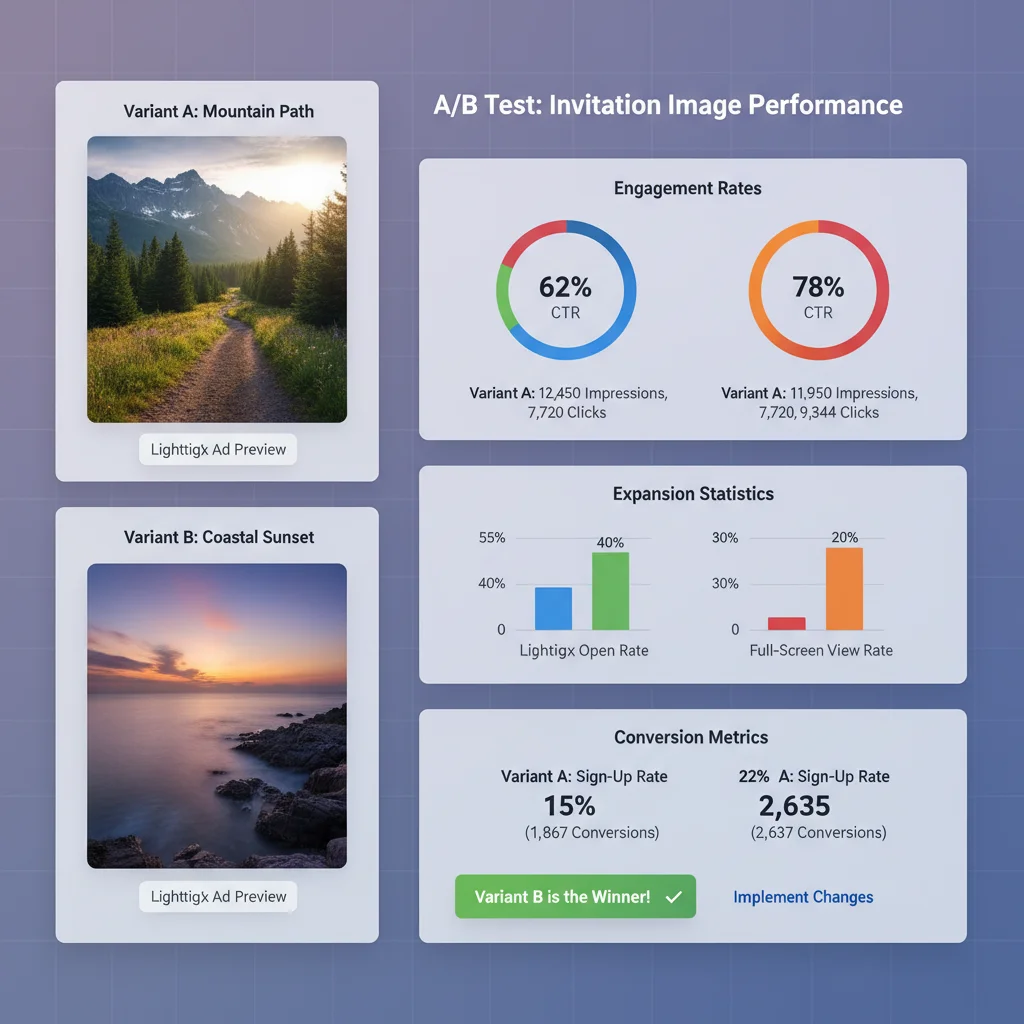1024x1024 pixels.
Task: Click the 78% CTR donut chart
Action: pos(818,290)
